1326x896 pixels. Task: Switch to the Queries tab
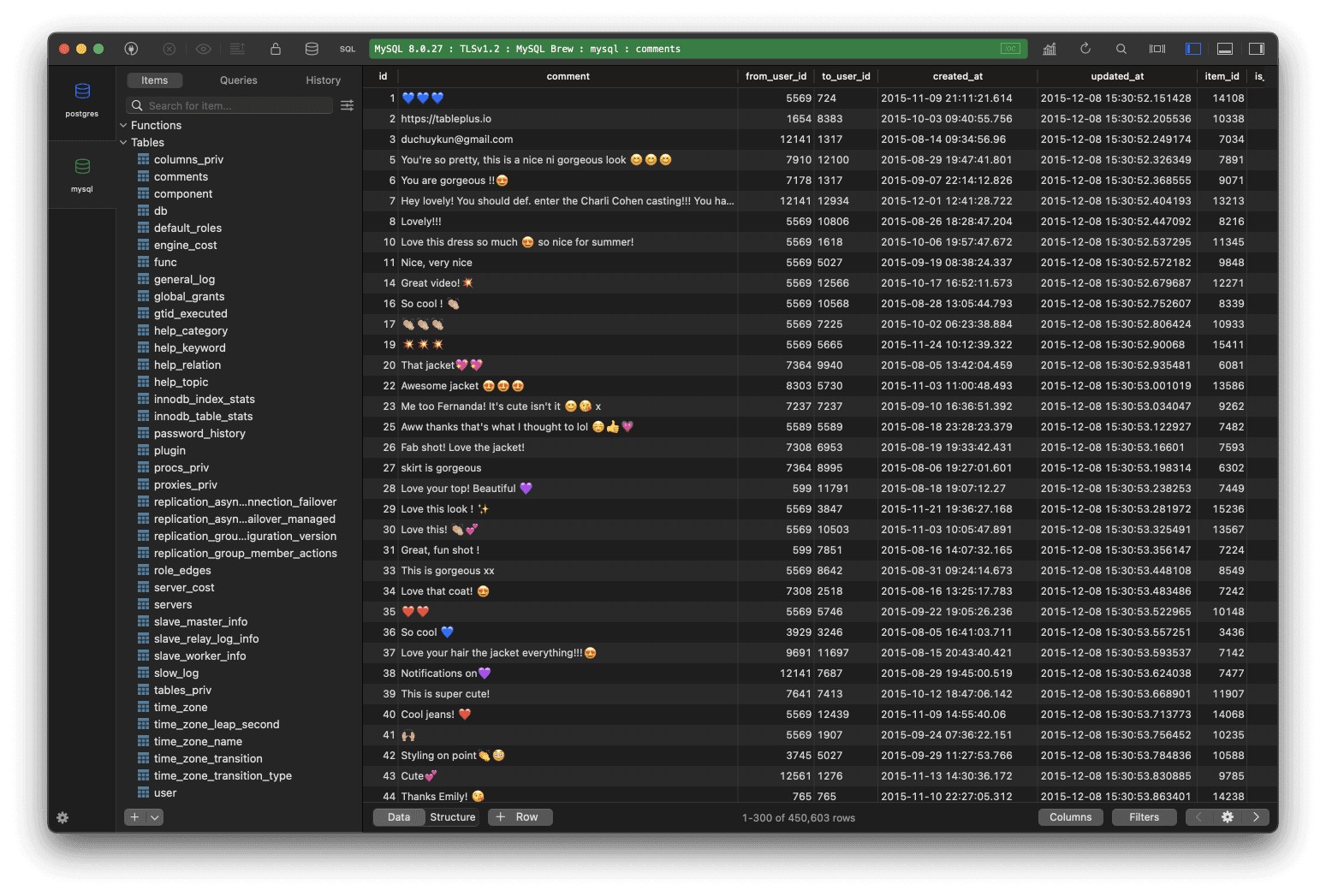[x=238, y=80]
